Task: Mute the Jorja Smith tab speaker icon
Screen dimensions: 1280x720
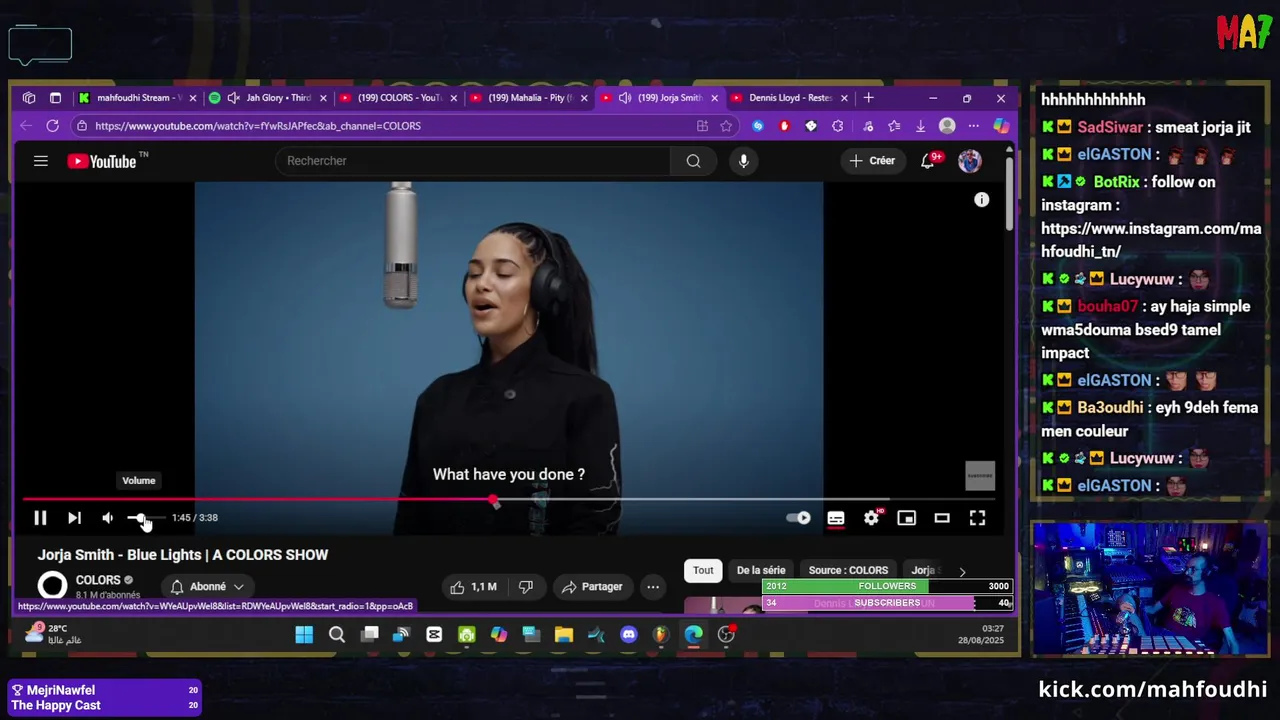Action: (x=625, y=98)
